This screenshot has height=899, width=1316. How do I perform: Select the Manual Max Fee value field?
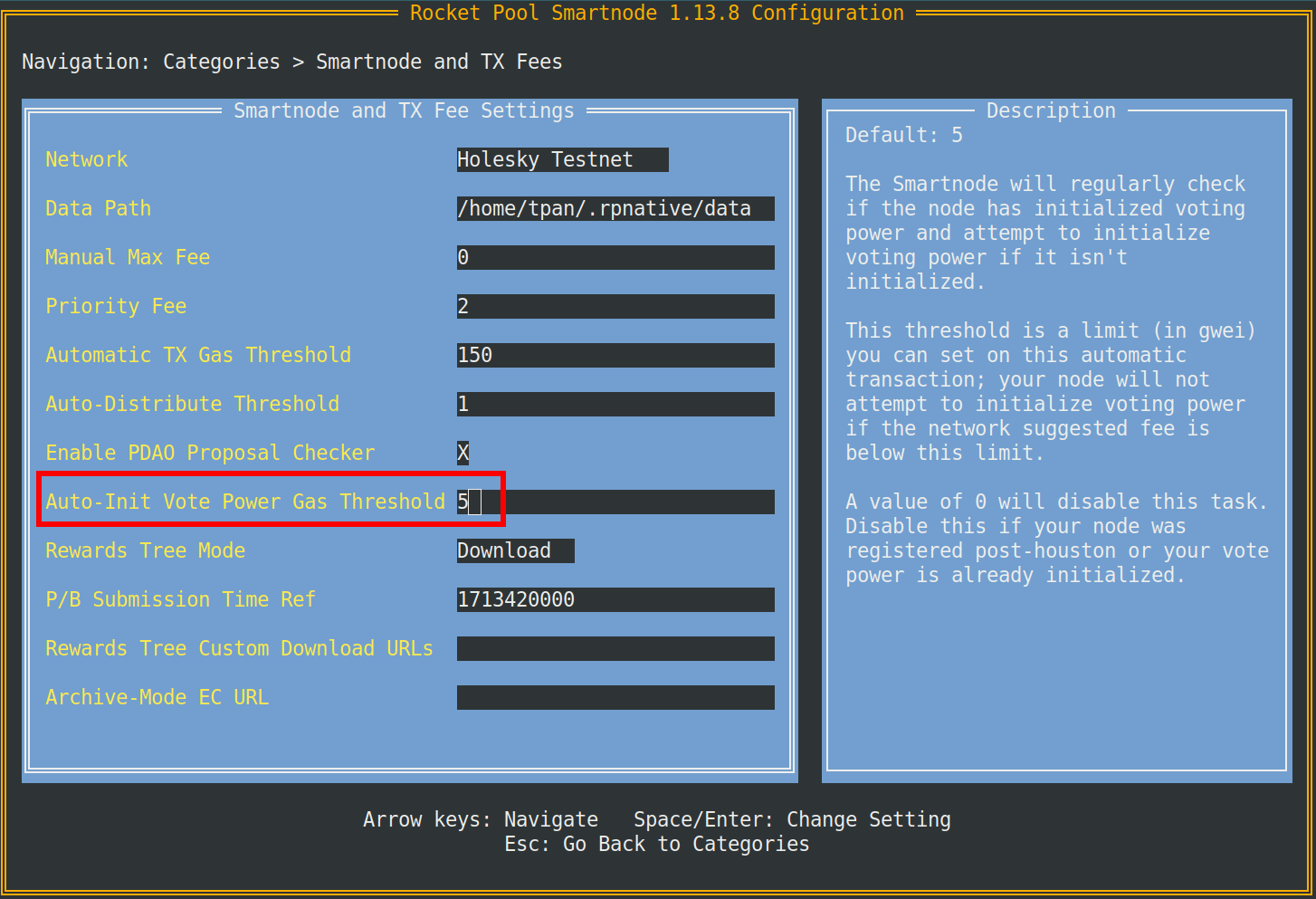(x=615, y=257)
